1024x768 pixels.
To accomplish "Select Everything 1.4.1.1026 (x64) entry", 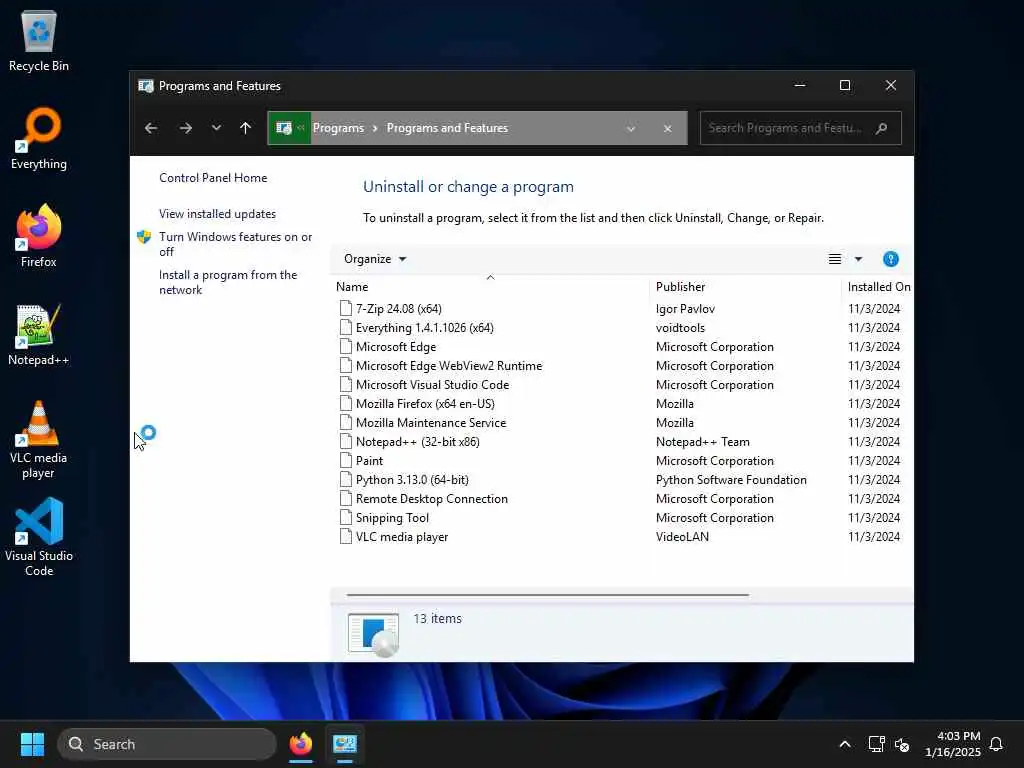I will tap(424, 328).
